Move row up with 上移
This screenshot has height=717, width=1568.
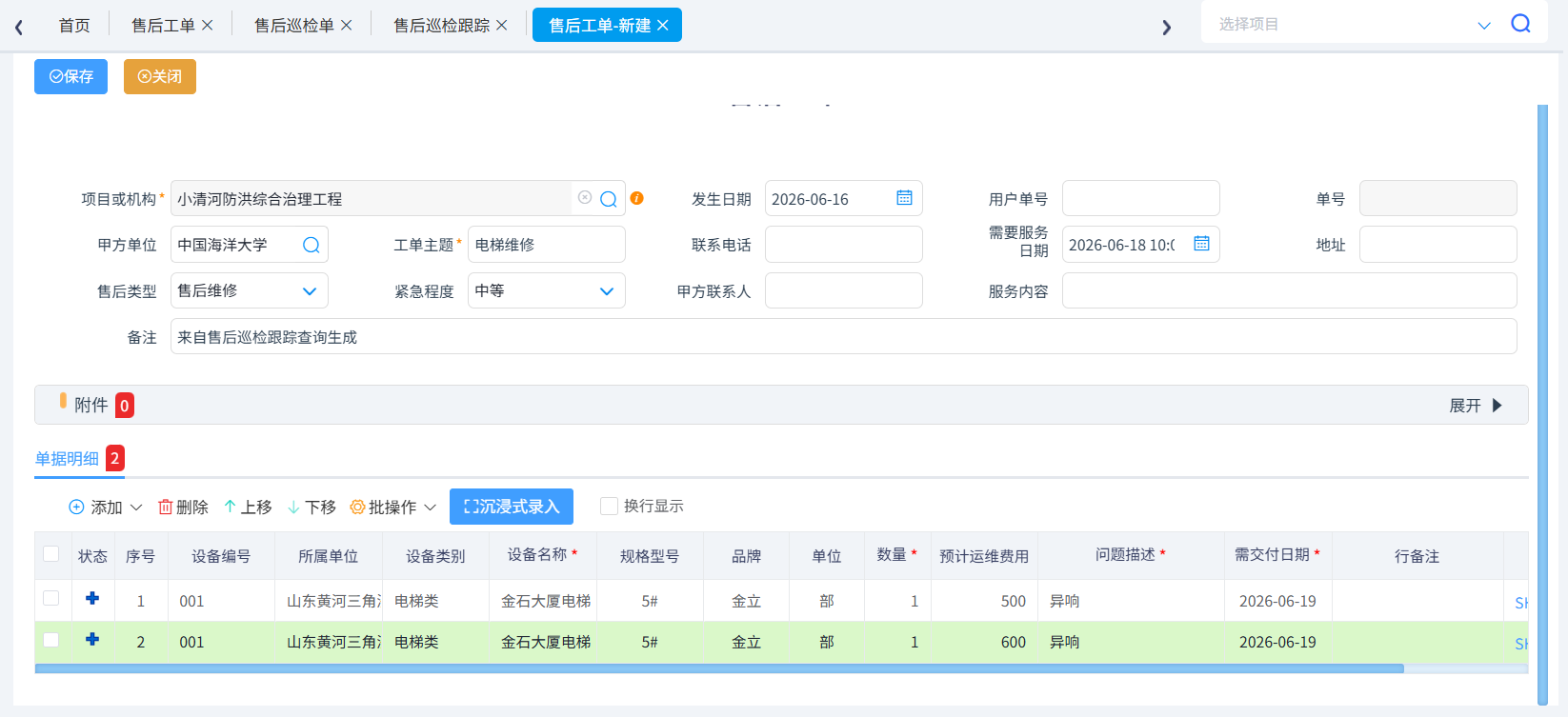point(248,508)
